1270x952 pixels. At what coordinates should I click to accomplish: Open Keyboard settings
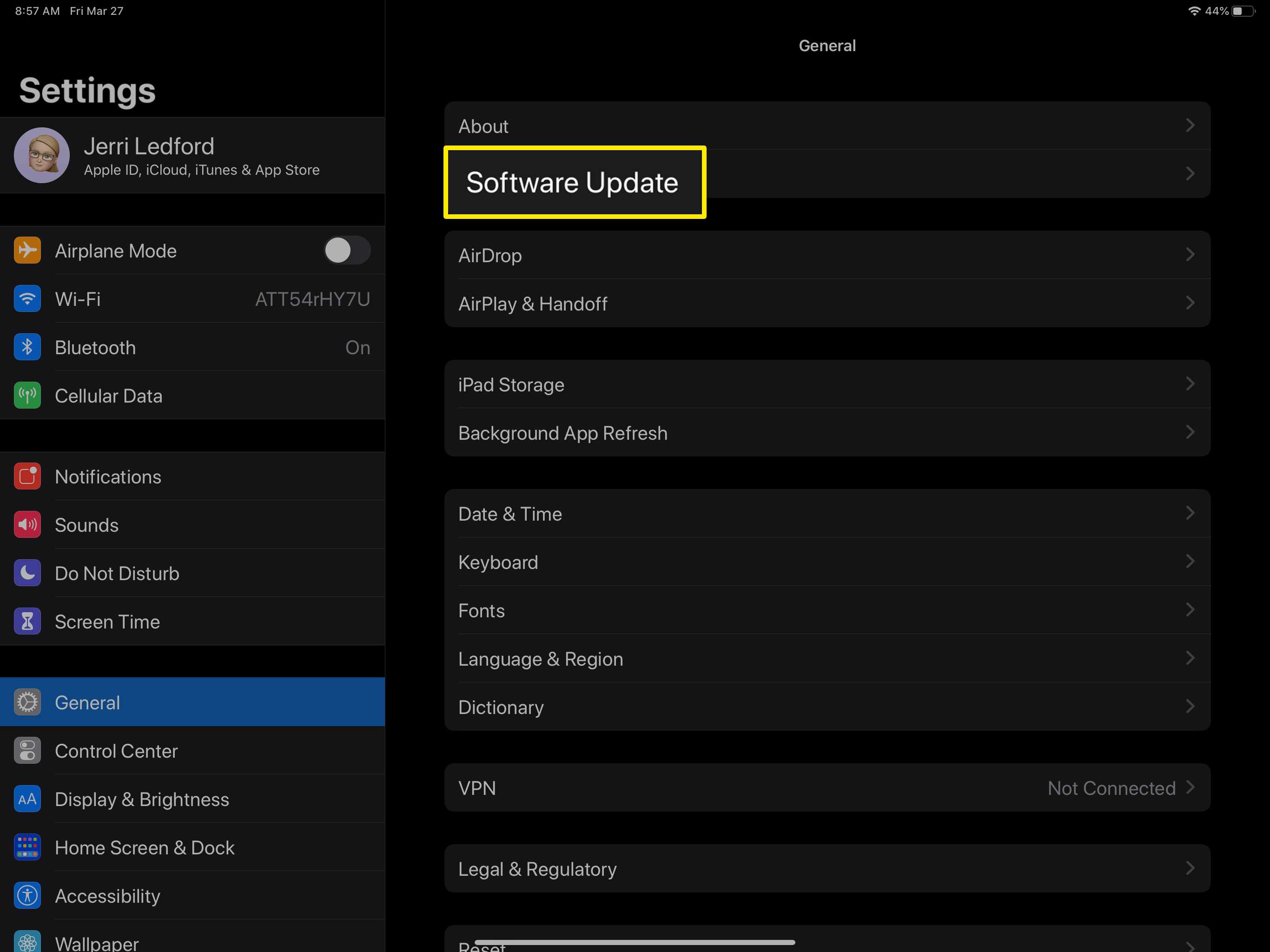827,562
